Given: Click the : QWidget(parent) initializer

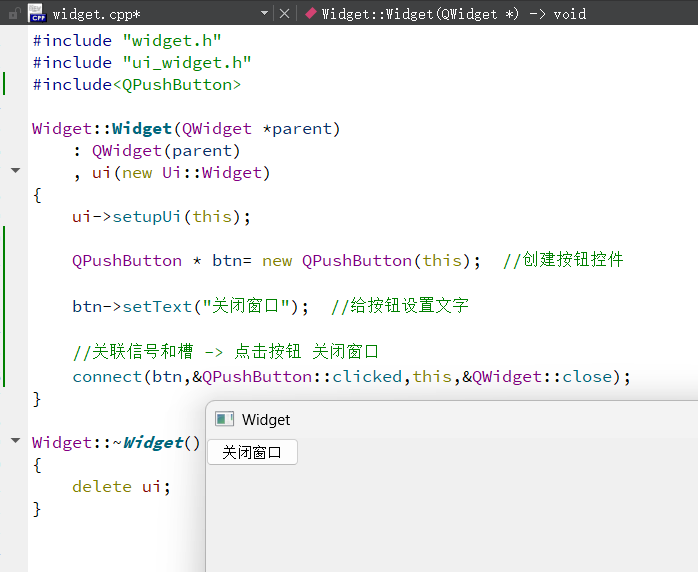Looking at the screenshot, I should click(x=157, y=151).
